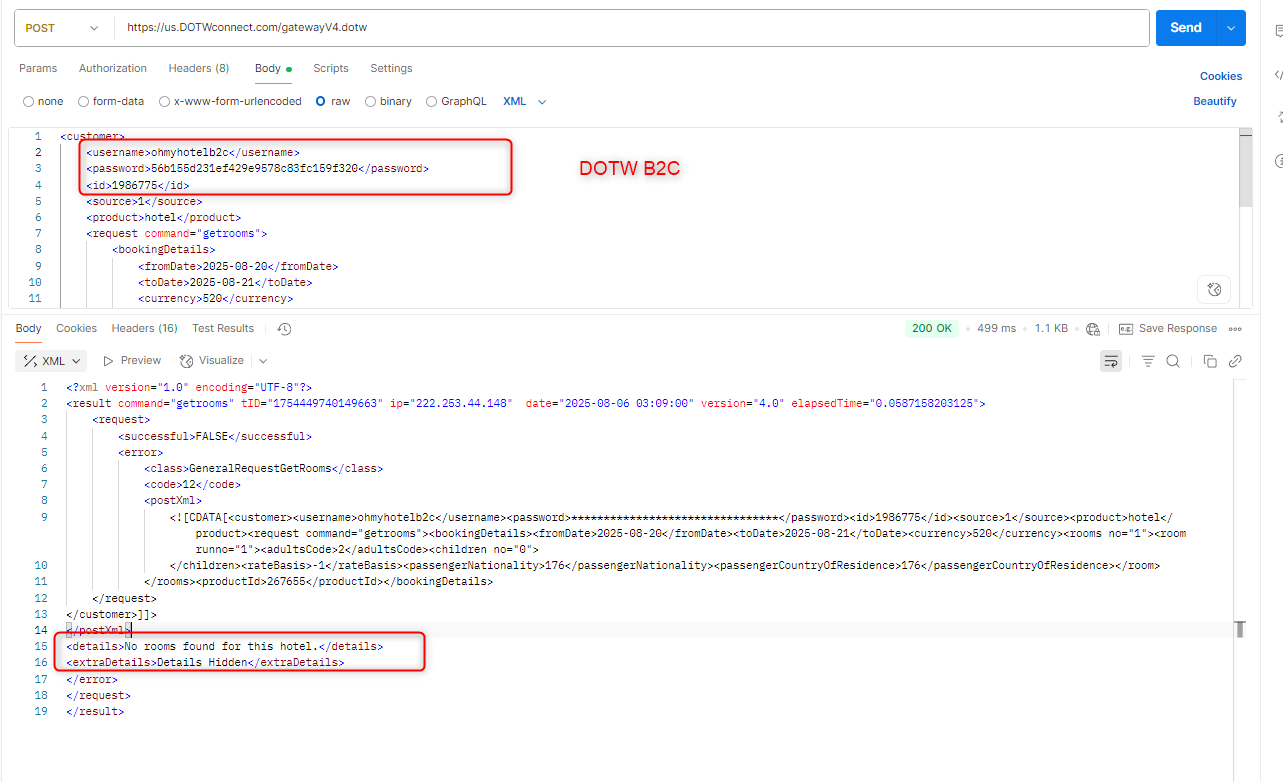Open the response Cookies tab
The image size is (1283, 782).
pyautogui.click(x=76, y=328)
